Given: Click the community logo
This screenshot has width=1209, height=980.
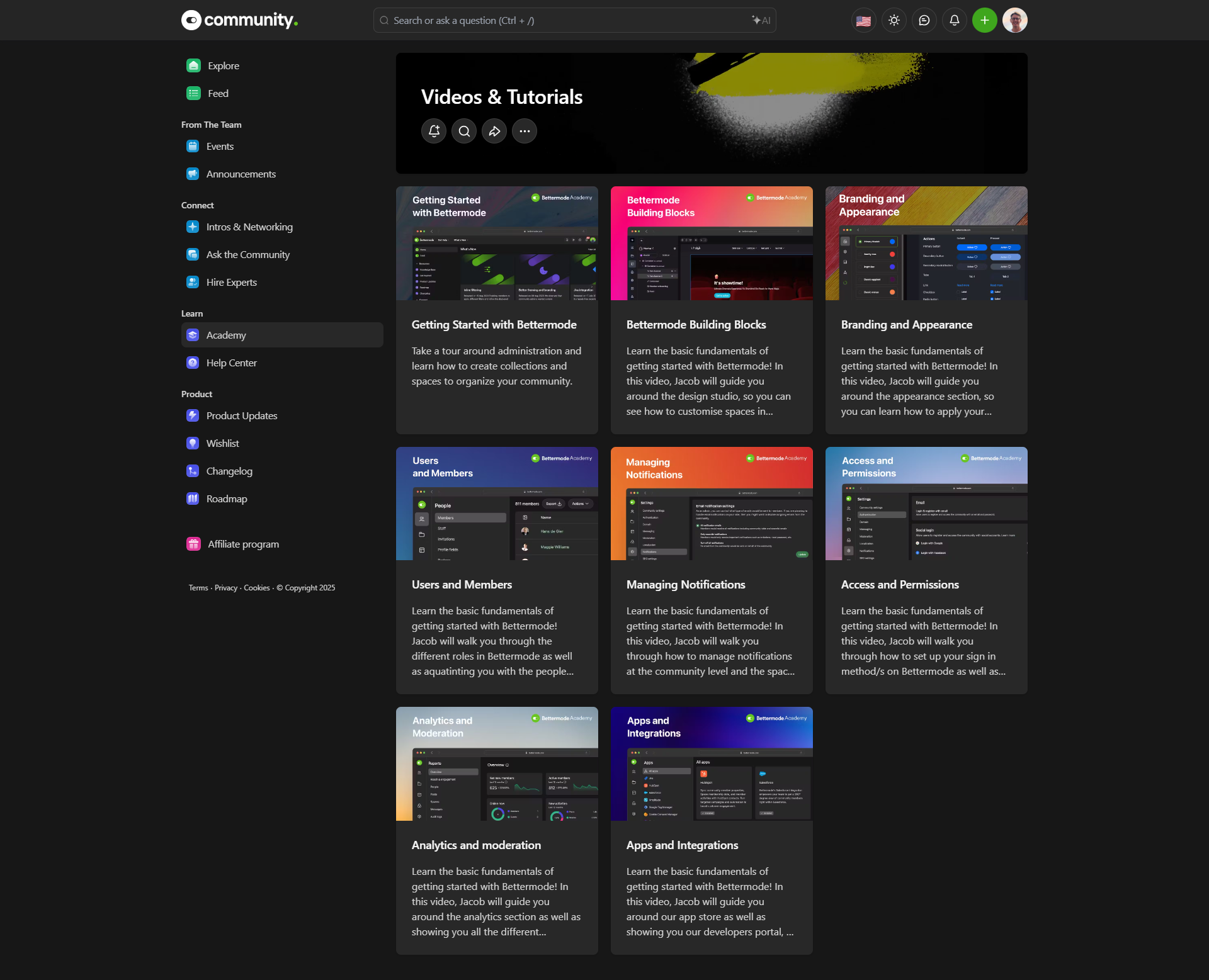Looking at the screenshot, I should 240,20.
